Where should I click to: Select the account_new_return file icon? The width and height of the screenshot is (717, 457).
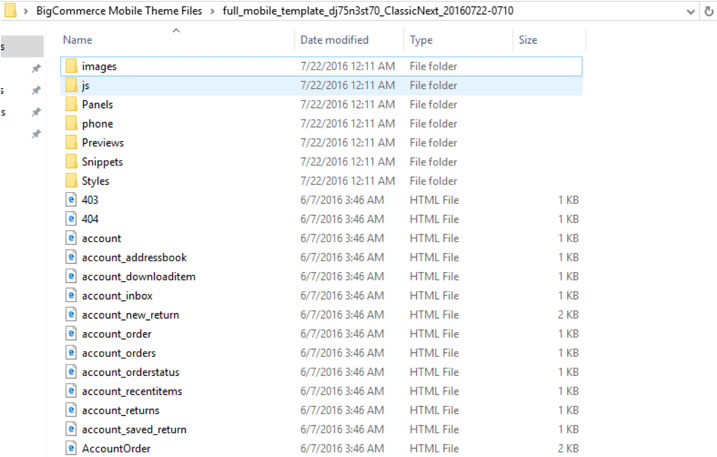[x=71, y=315]
